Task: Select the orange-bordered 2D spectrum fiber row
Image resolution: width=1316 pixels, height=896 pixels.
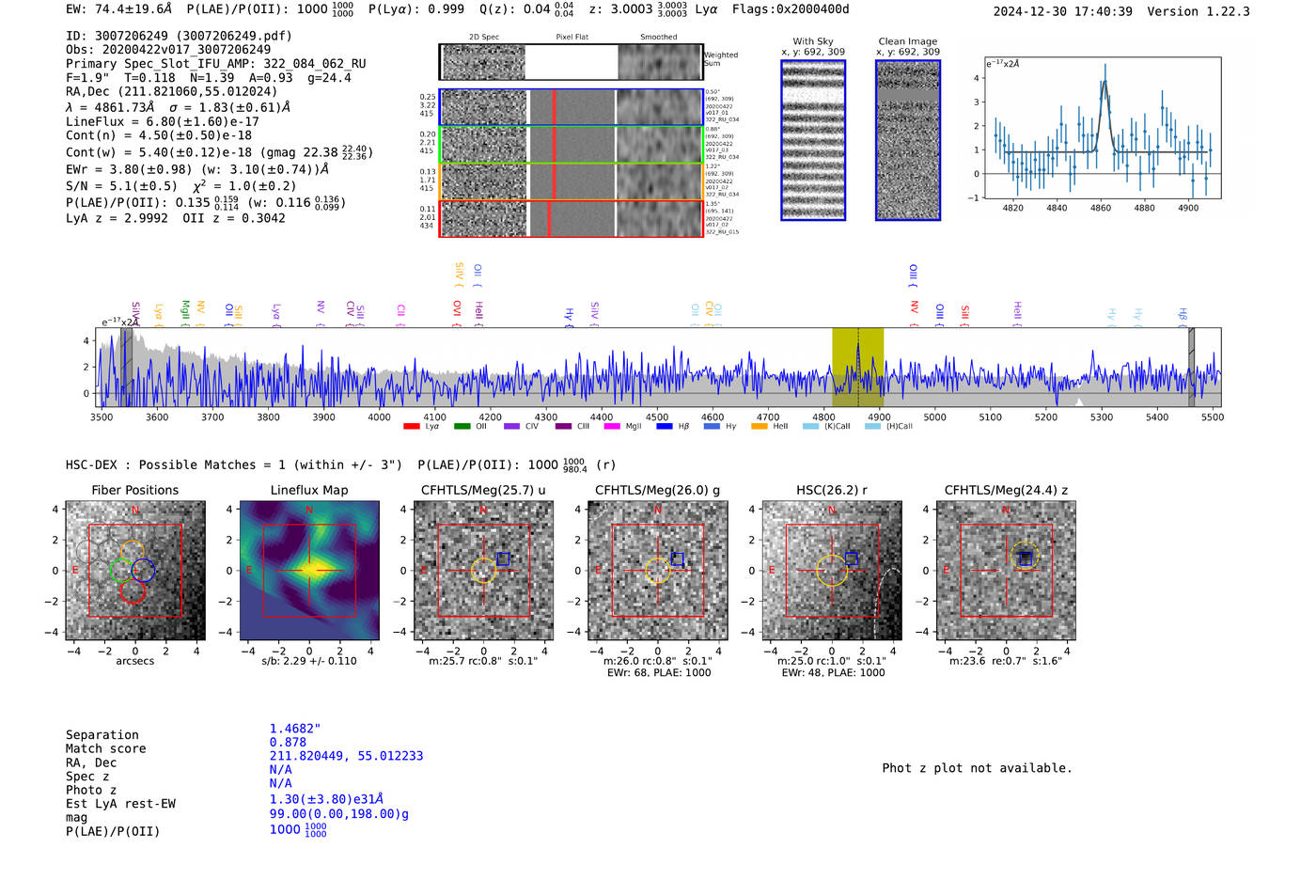Action: point(572,181)
